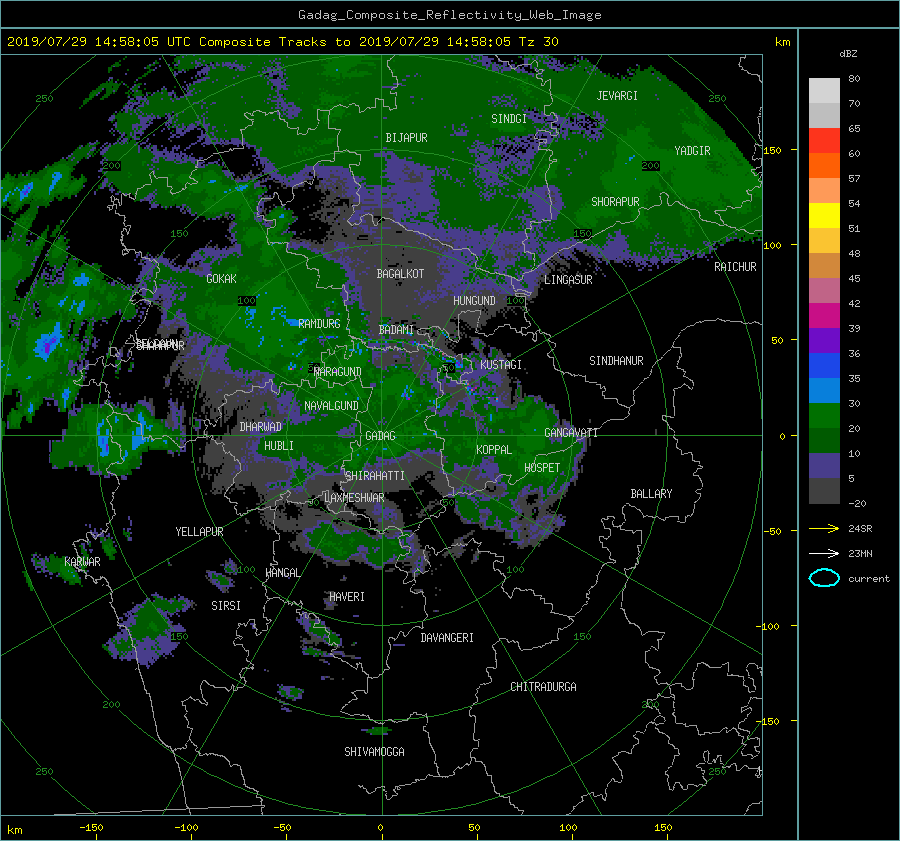The image size is (900, 841).
Task: Select the bright yellow 51–54 dBZ legend swatch
Action: click(x=824, y=215)
